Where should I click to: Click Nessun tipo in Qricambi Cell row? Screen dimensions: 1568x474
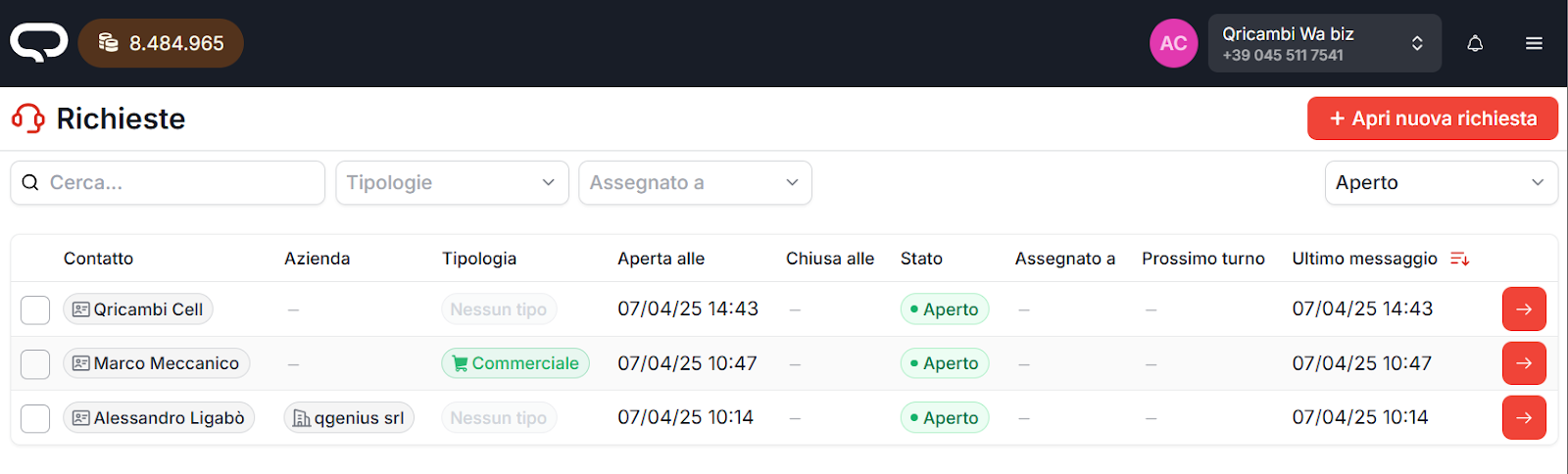(x=499, y=309)
